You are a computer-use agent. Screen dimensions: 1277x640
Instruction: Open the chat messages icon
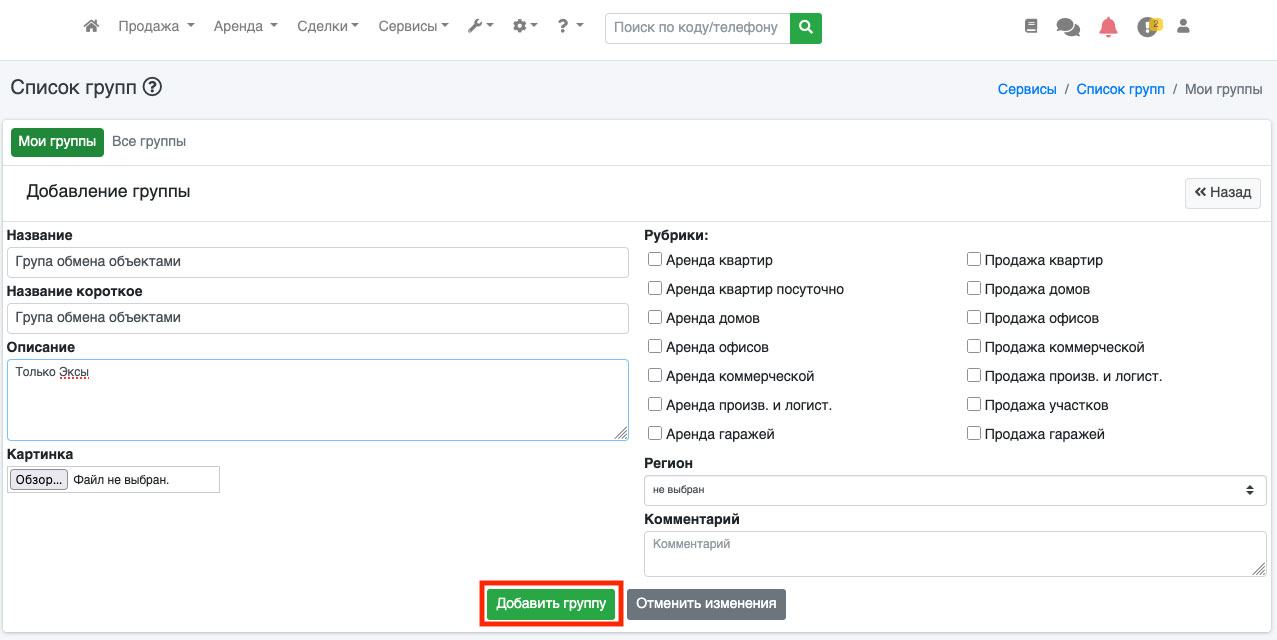(1068, 28)
